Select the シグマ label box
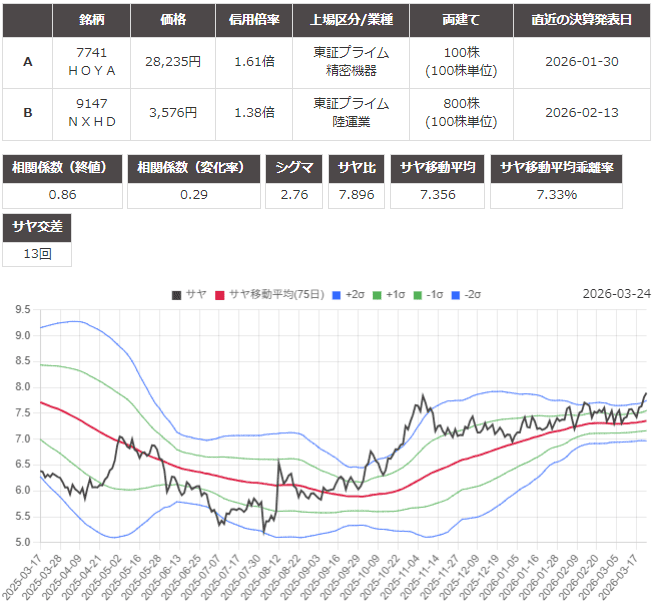Viewport: 656px width, 606px height. [295, 168]
